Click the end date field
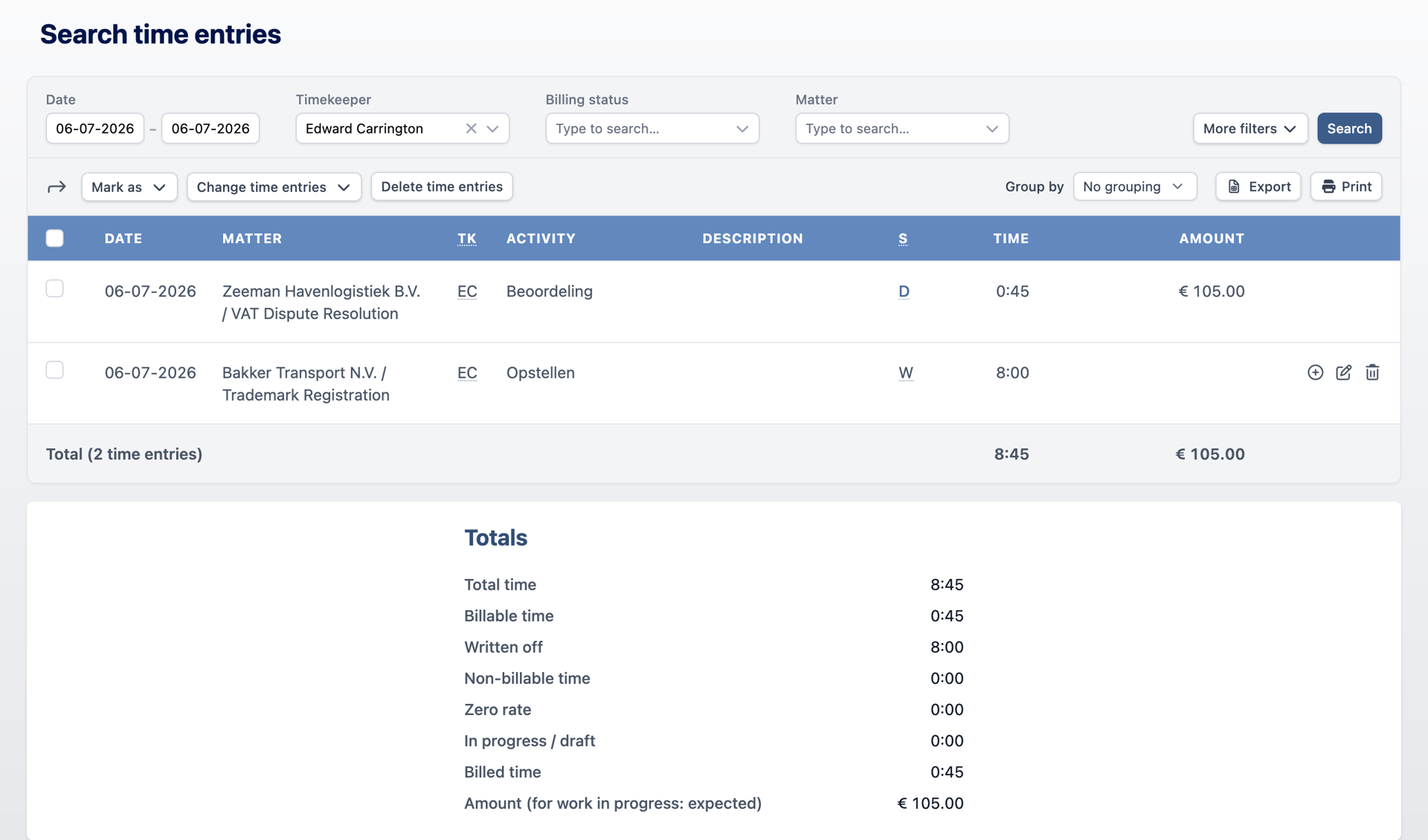The width and height of the screenshot is (1428, 840). pyautogui.click(x=210, y=129)
